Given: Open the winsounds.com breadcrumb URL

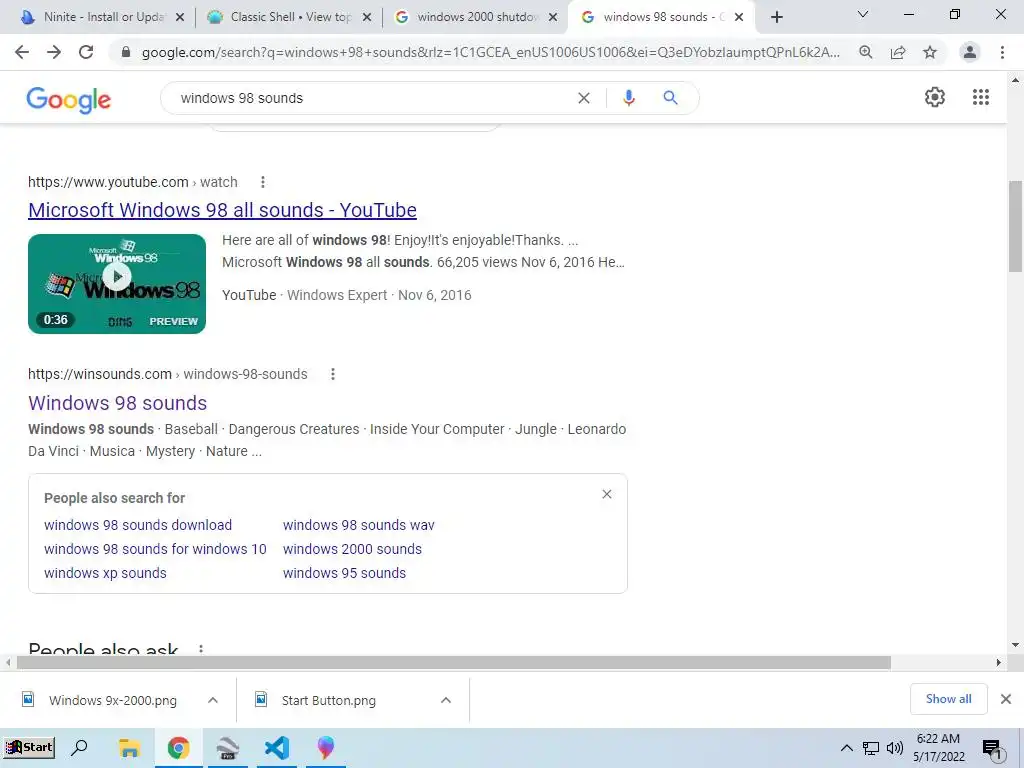Looking at the screenshot, I should pos(167,374).
